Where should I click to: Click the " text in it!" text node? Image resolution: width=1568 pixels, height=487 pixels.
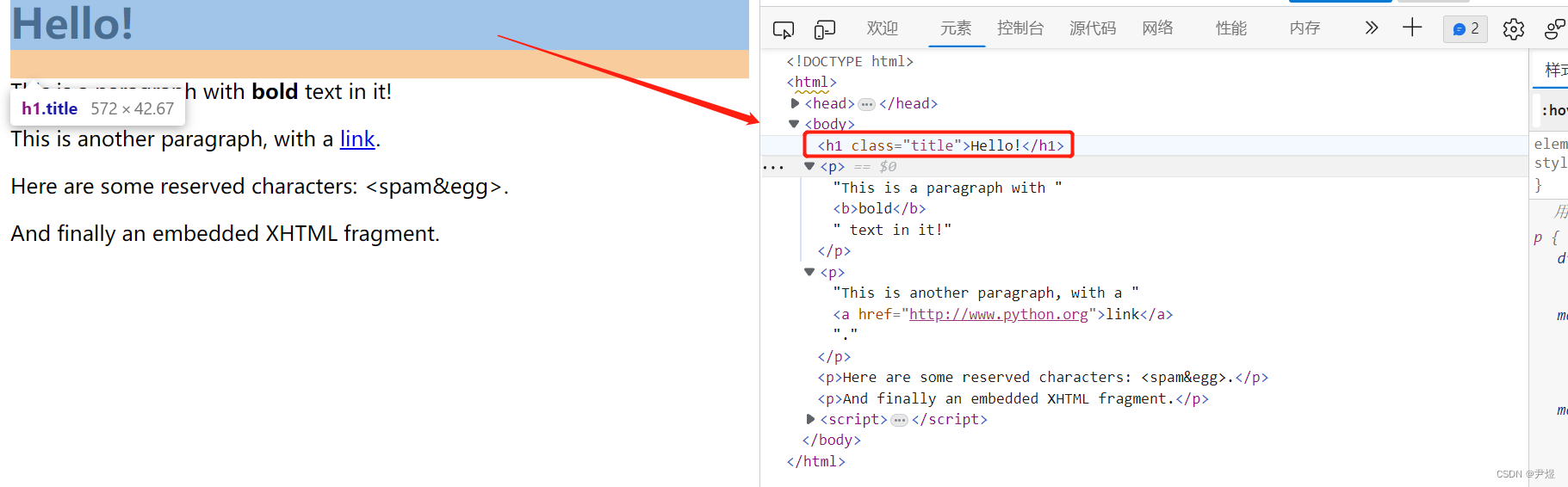(892, 230)
